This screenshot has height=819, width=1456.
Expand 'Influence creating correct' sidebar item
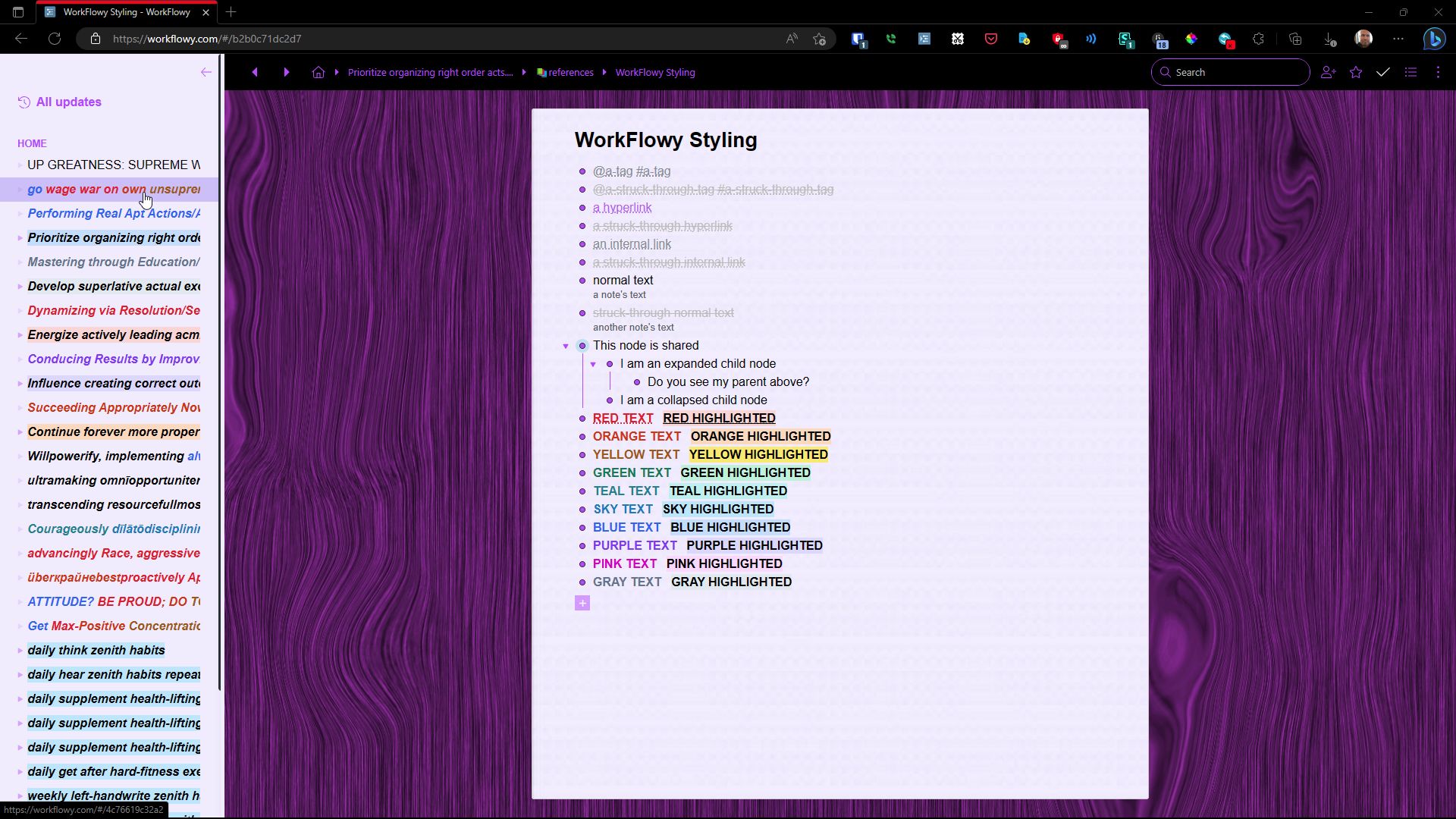click(x=20, y=384)
